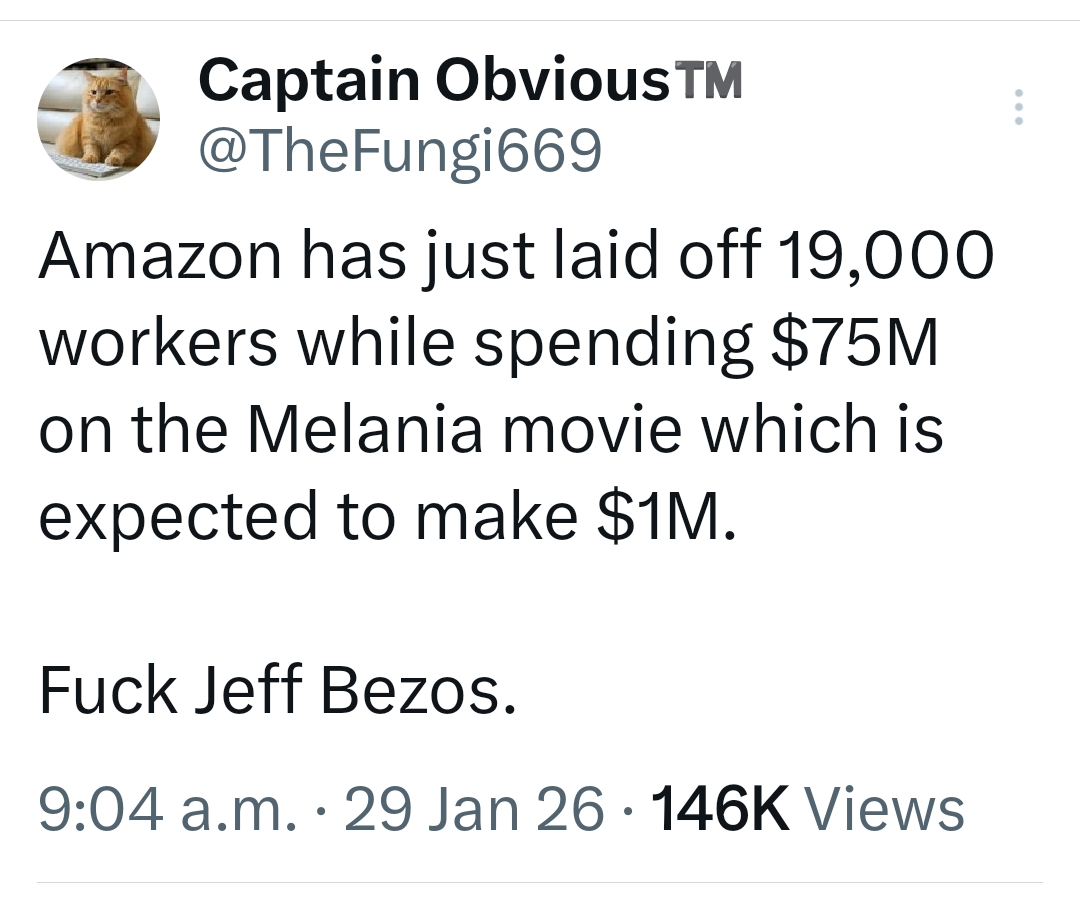Open the orange cat profile picture

pyautogui.click(x=98, y=119)
